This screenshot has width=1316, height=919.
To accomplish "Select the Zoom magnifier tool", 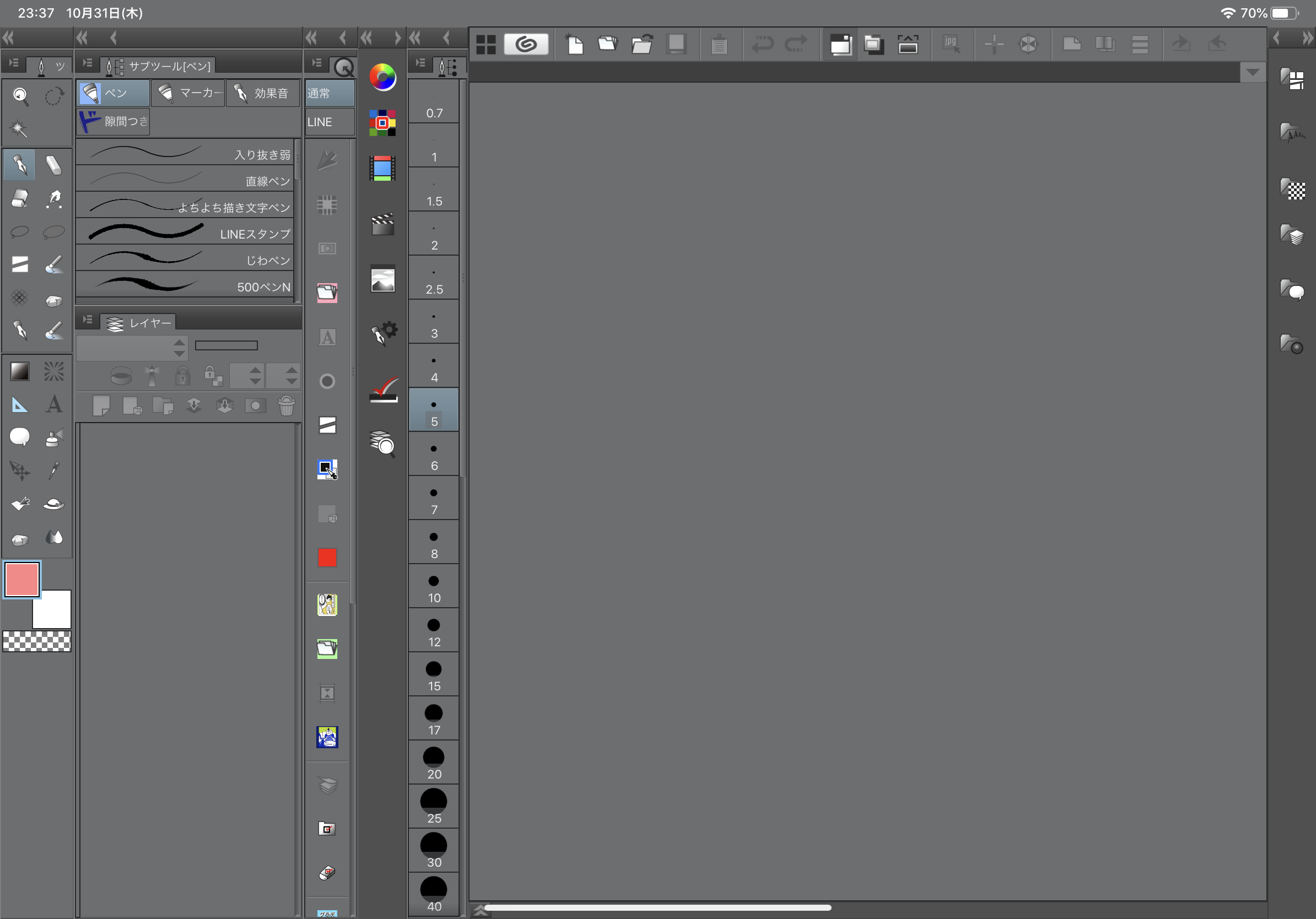I will [x=20, y=96].
